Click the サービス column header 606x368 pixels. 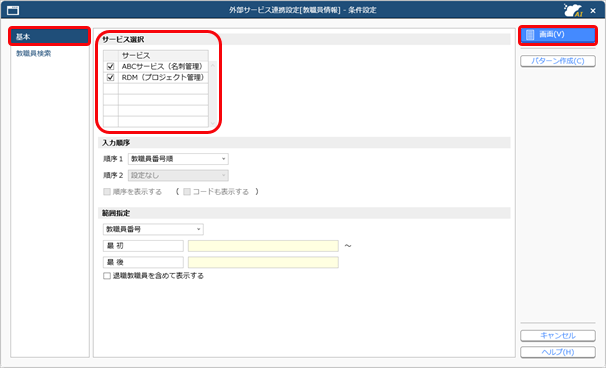163,56
